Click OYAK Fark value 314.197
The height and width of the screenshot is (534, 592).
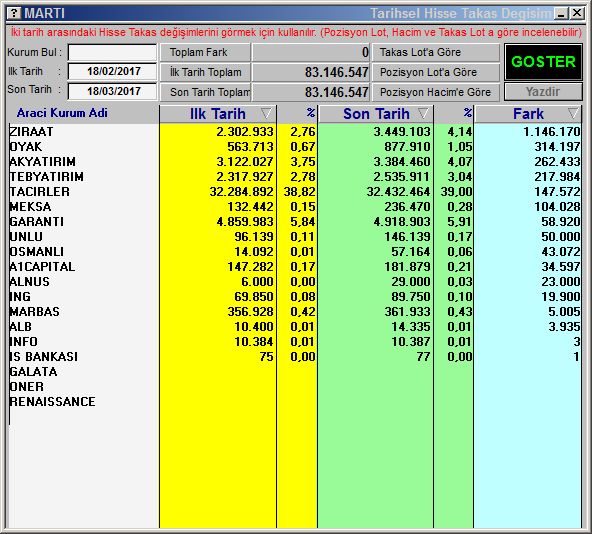(557, 147)
